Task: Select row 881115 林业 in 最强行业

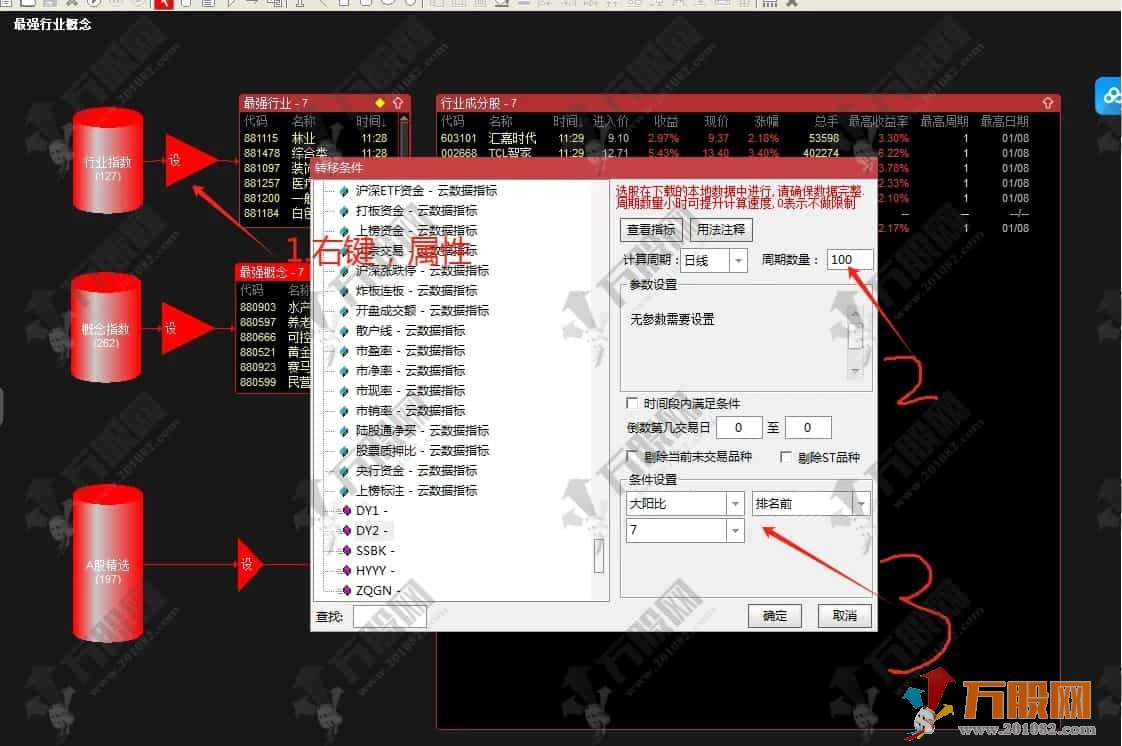Action: tap(320, 138)
